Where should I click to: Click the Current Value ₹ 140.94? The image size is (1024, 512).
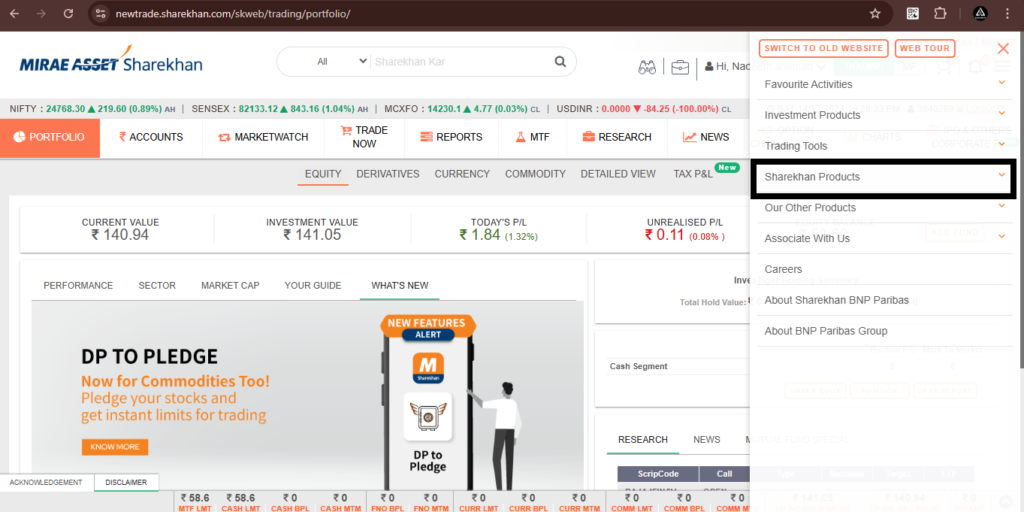pos(120,234)
